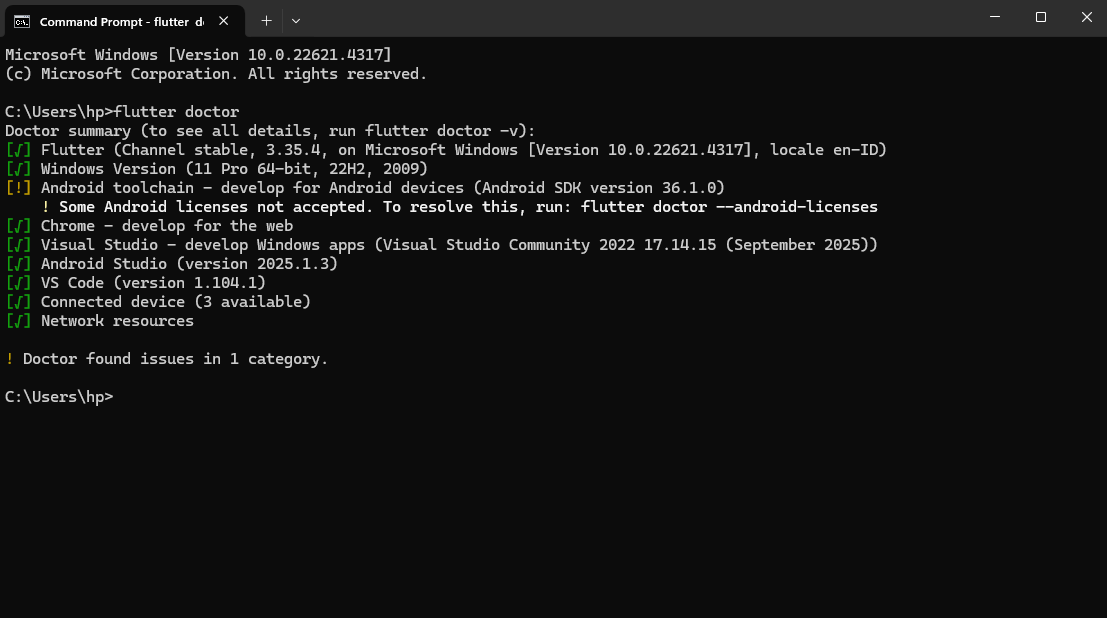Click the checkmark next to VS Code line
The width and height of the screenshot is (1107, 618).
tap(18, 282)
